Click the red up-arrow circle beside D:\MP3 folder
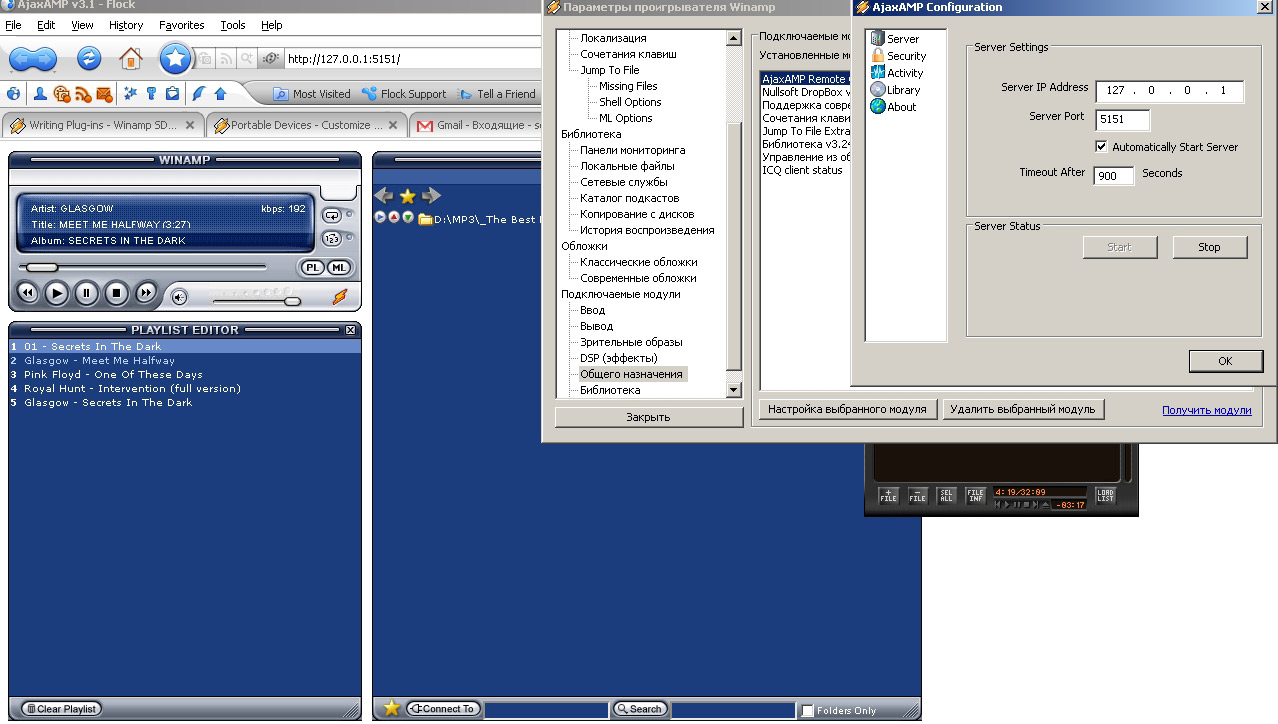The height and width of the screenshot is (724, 1278). click(x=394, y=218)
